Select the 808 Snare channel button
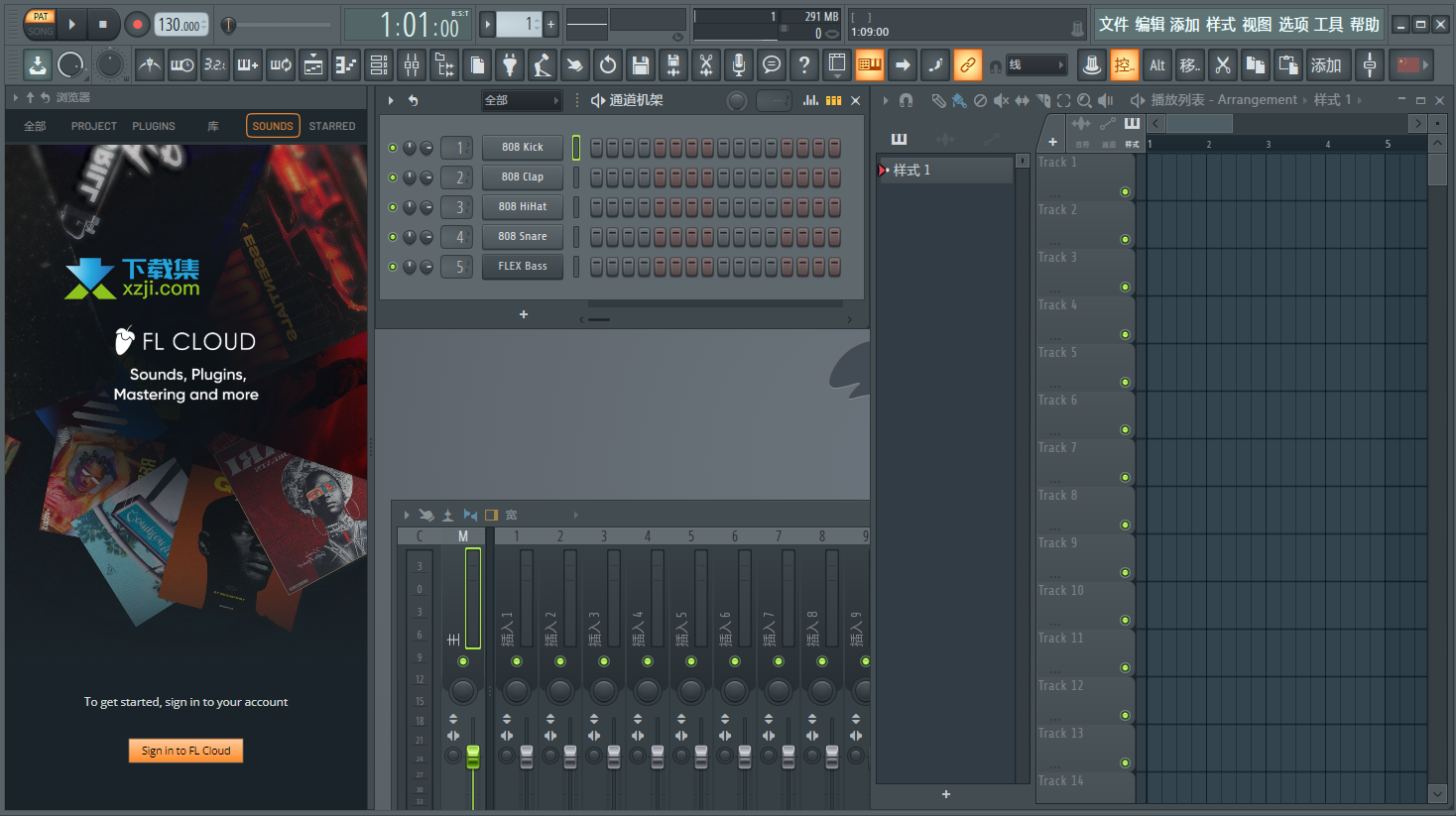This screenshot has width=1456, height=816. click(x=523, y=237)
